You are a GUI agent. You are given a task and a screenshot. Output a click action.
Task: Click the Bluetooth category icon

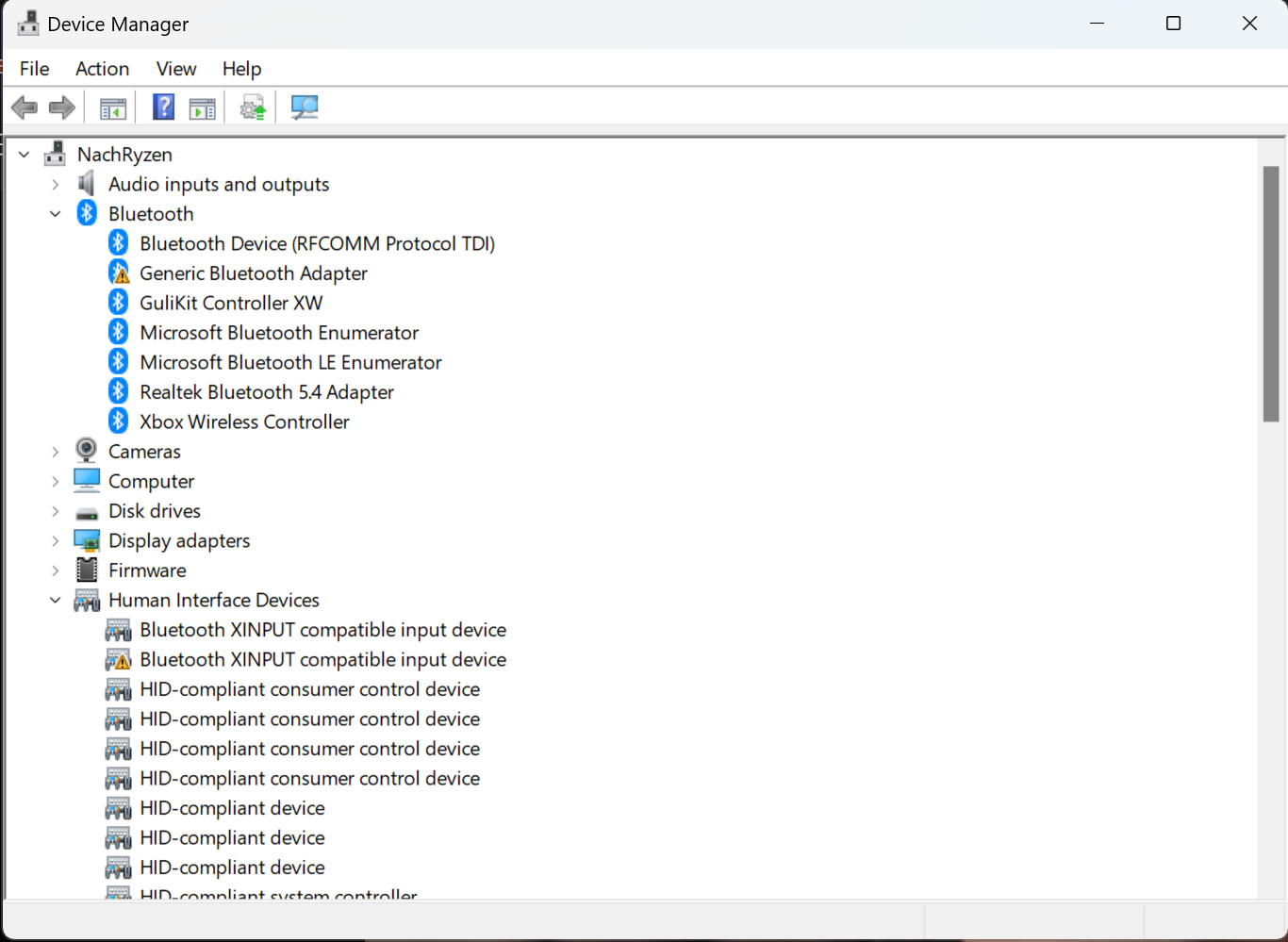[87, 213]
